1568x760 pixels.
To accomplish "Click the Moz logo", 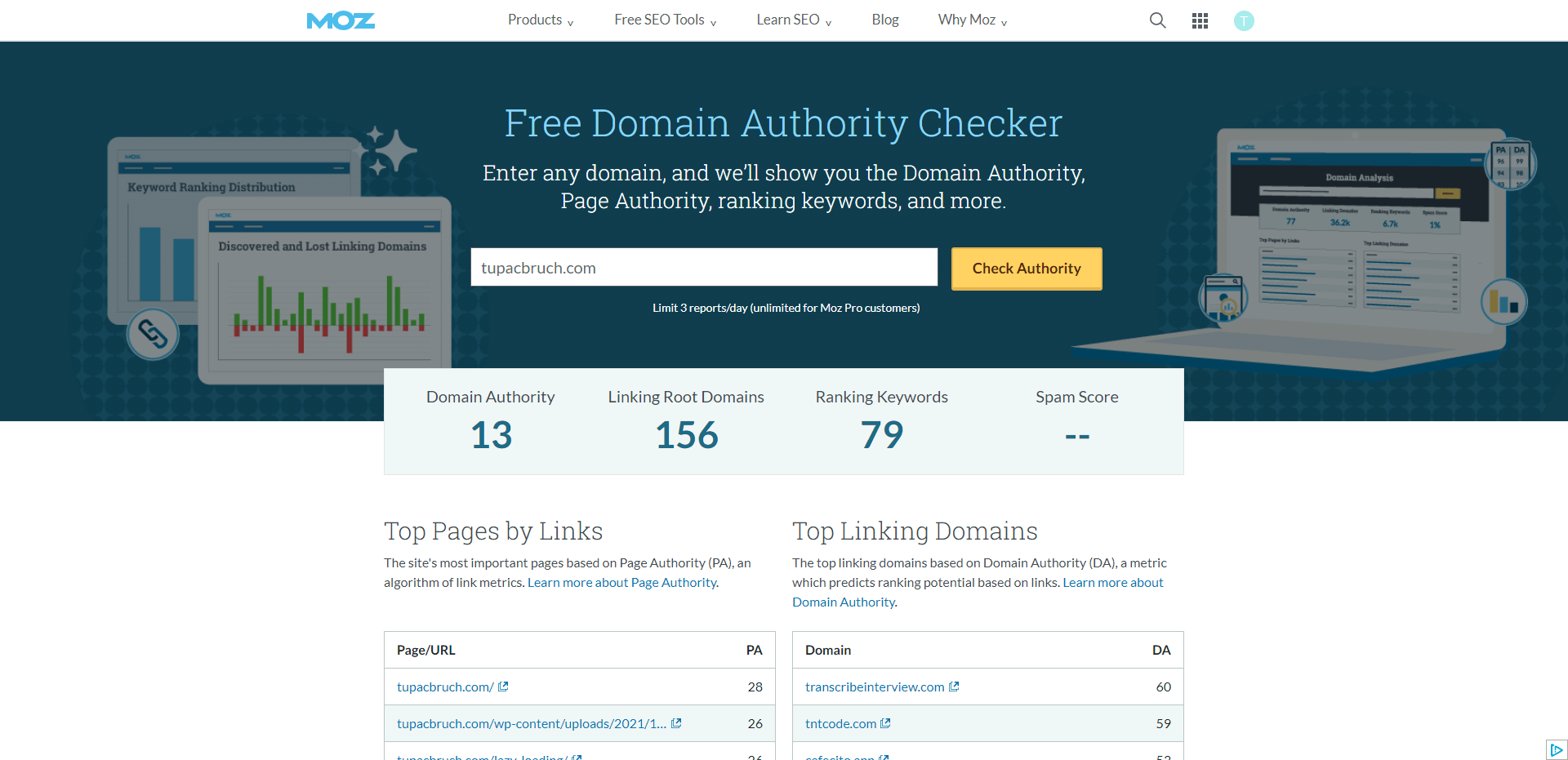I will pos(340,20).
